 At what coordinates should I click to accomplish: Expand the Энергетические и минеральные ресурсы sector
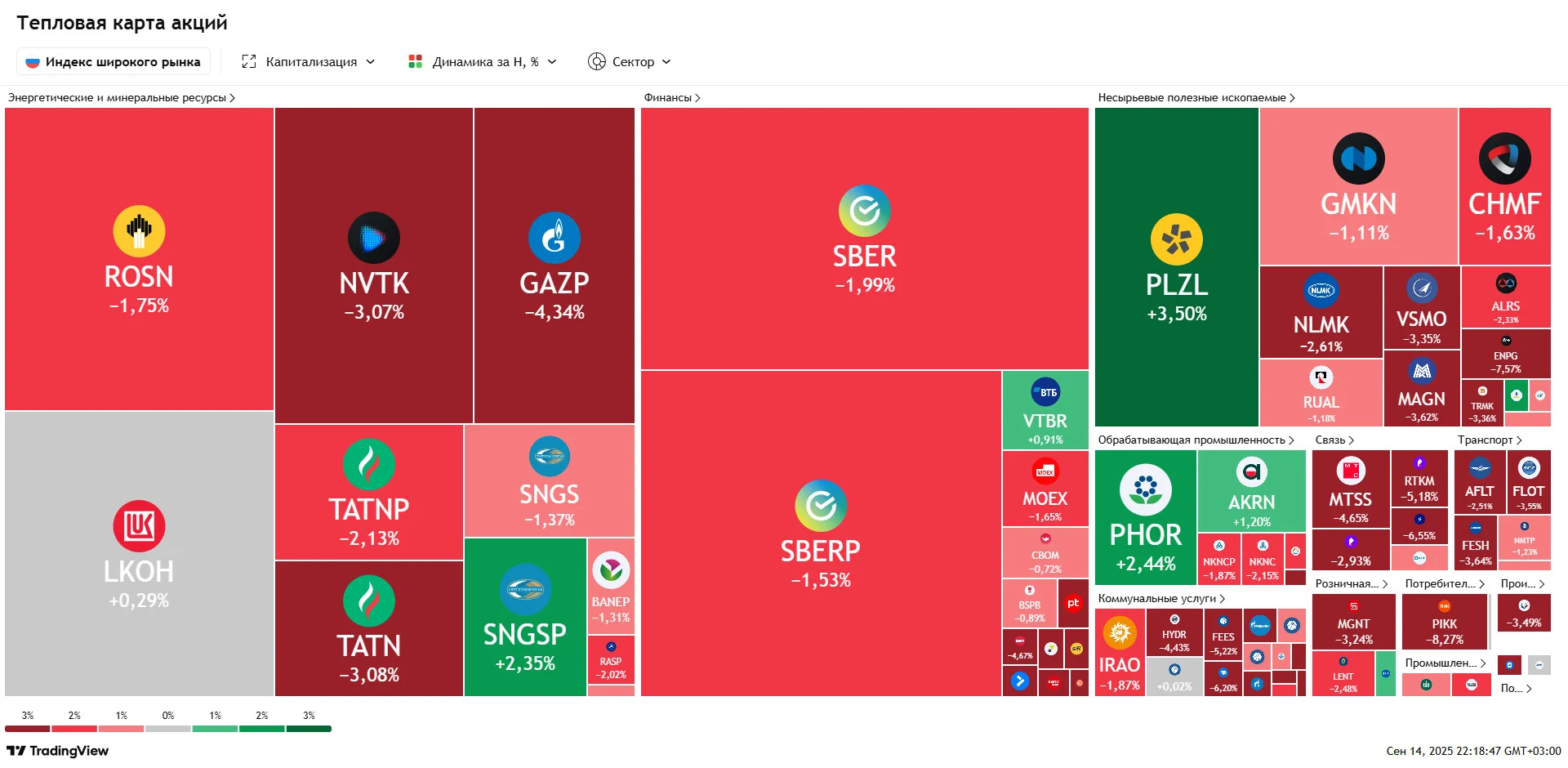122,98
